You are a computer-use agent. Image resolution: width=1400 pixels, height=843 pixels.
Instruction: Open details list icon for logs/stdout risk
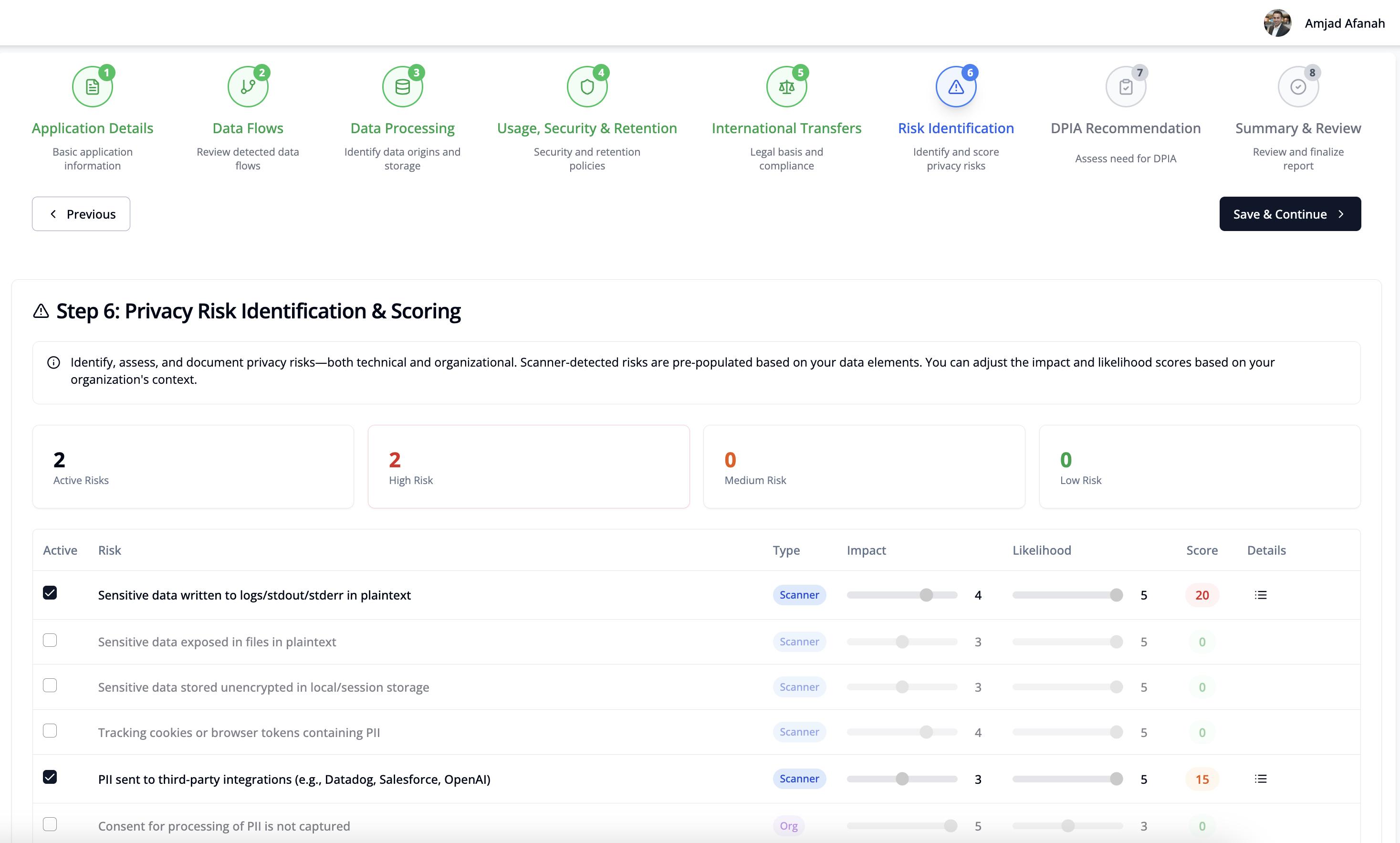(1260, 595)
